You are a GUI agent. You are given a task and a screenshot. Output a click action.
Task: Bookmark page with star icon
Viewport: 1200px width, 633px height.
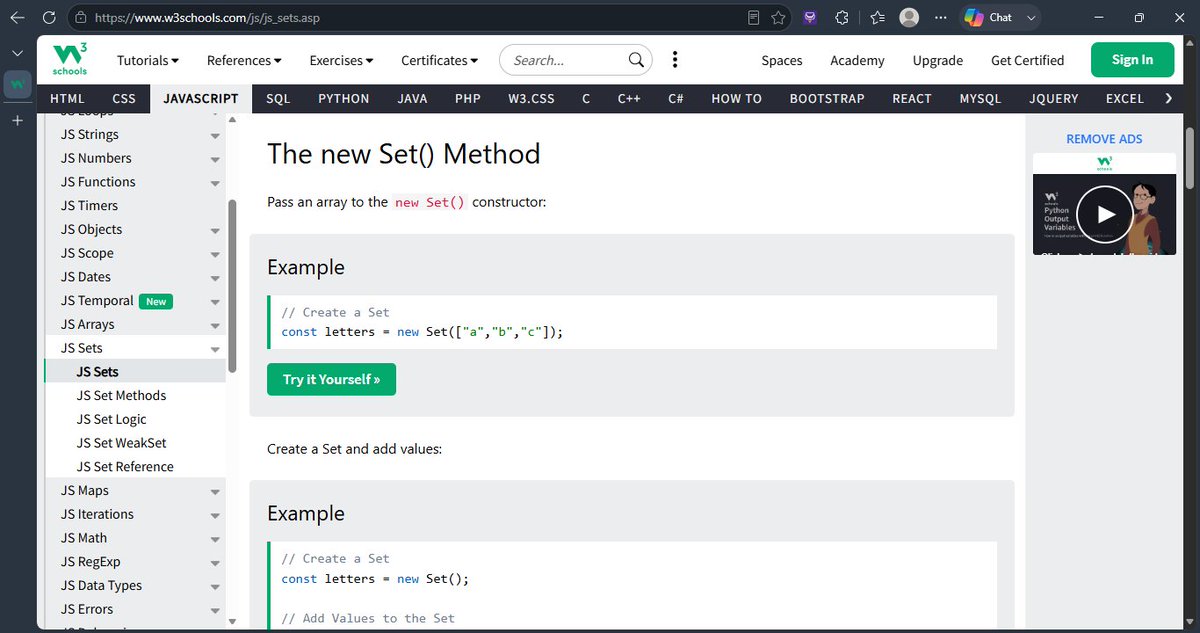click(x=778, y=18)
